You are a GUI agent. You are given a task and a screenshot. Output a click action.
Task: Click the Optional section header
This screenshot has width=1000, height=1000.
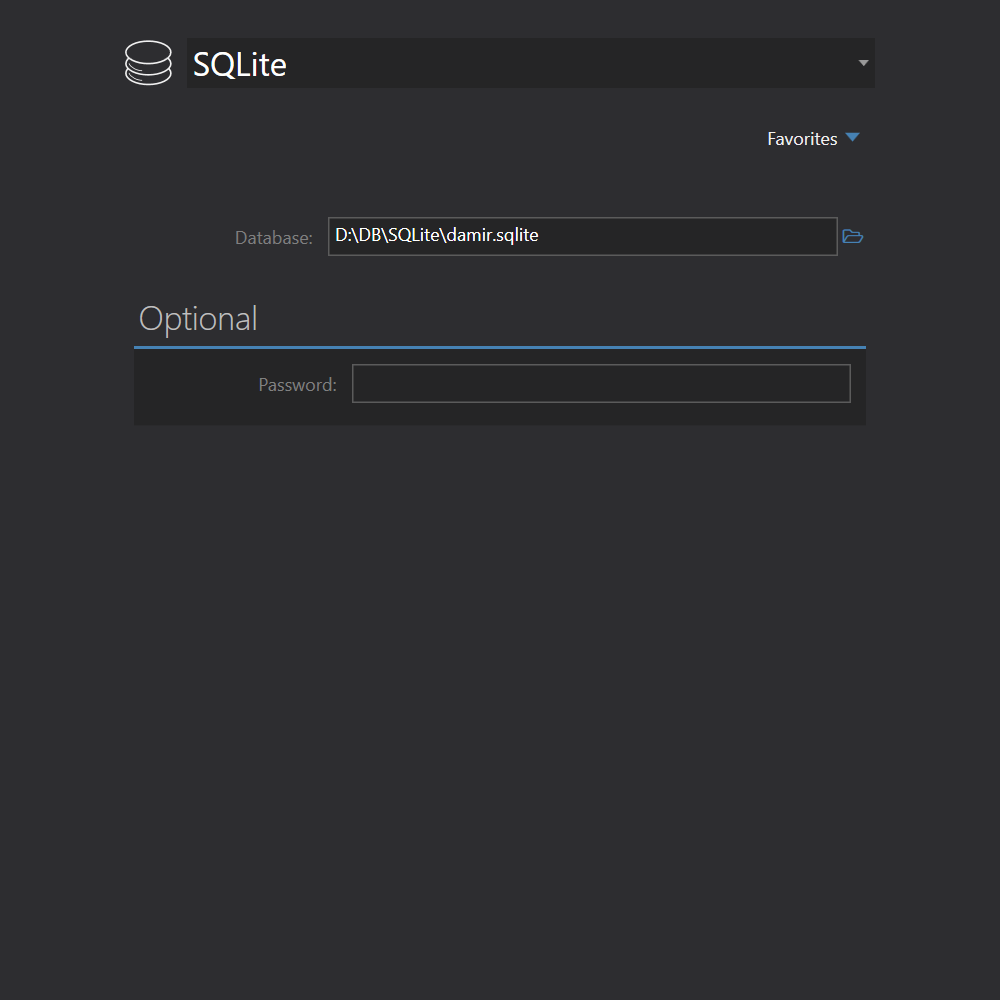198,319
